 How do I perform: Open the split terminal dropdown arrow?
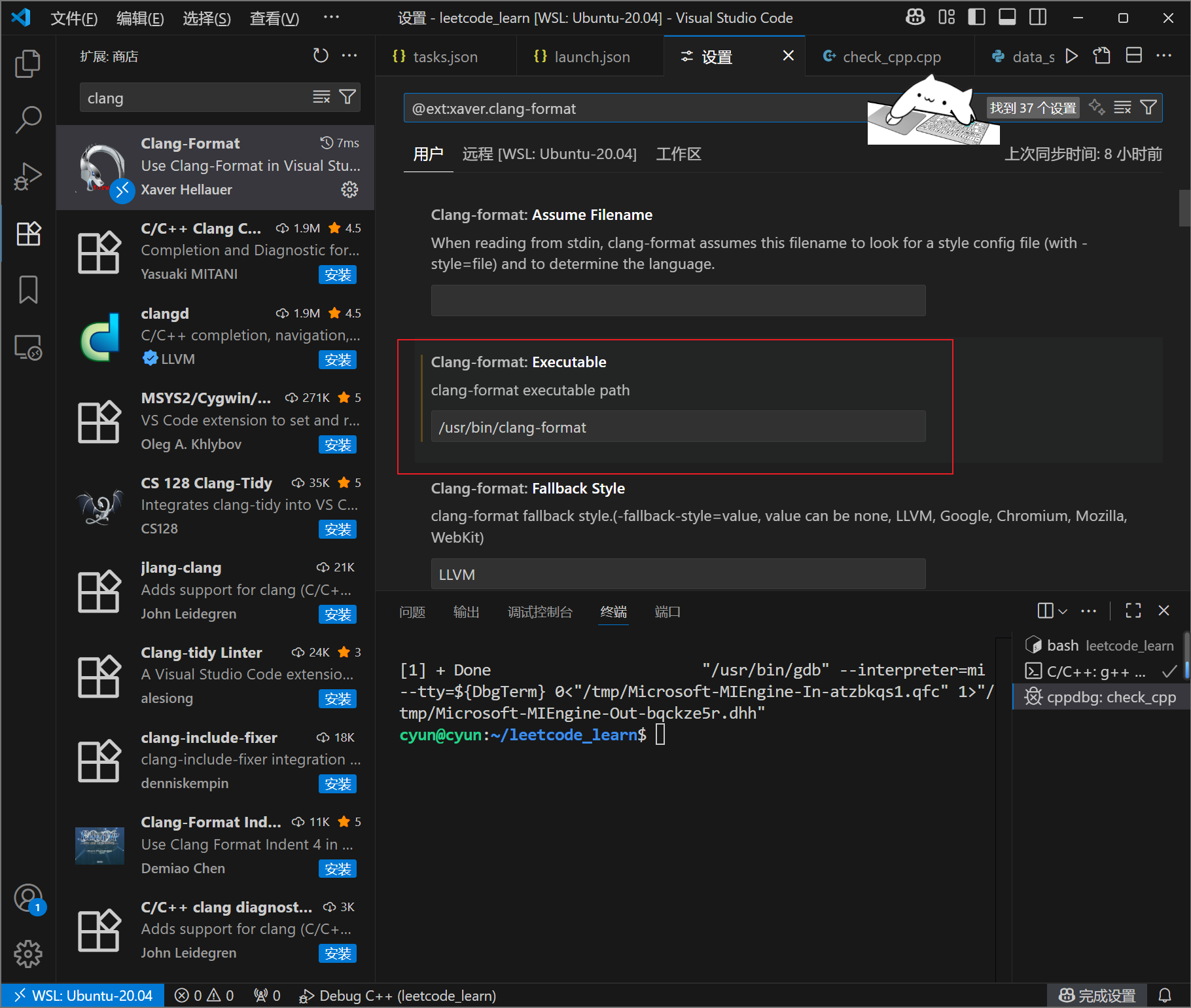click(x=1063, y=611)
